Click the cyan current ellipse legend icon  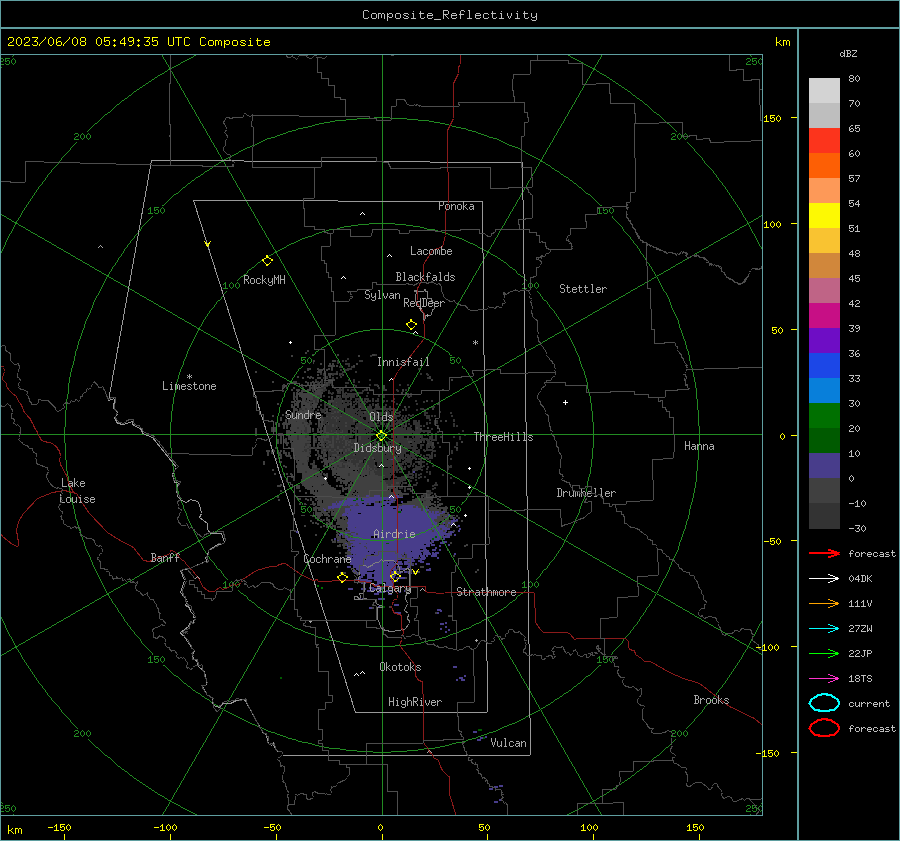[x=824, y=703]
